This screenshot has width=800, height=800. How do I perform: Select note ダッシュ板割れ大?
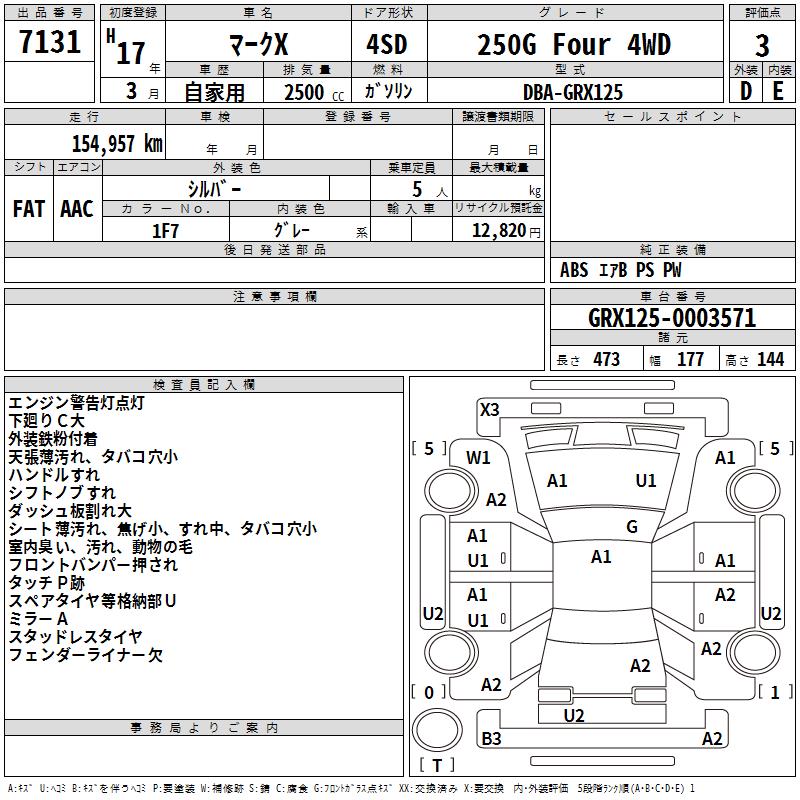70,511
